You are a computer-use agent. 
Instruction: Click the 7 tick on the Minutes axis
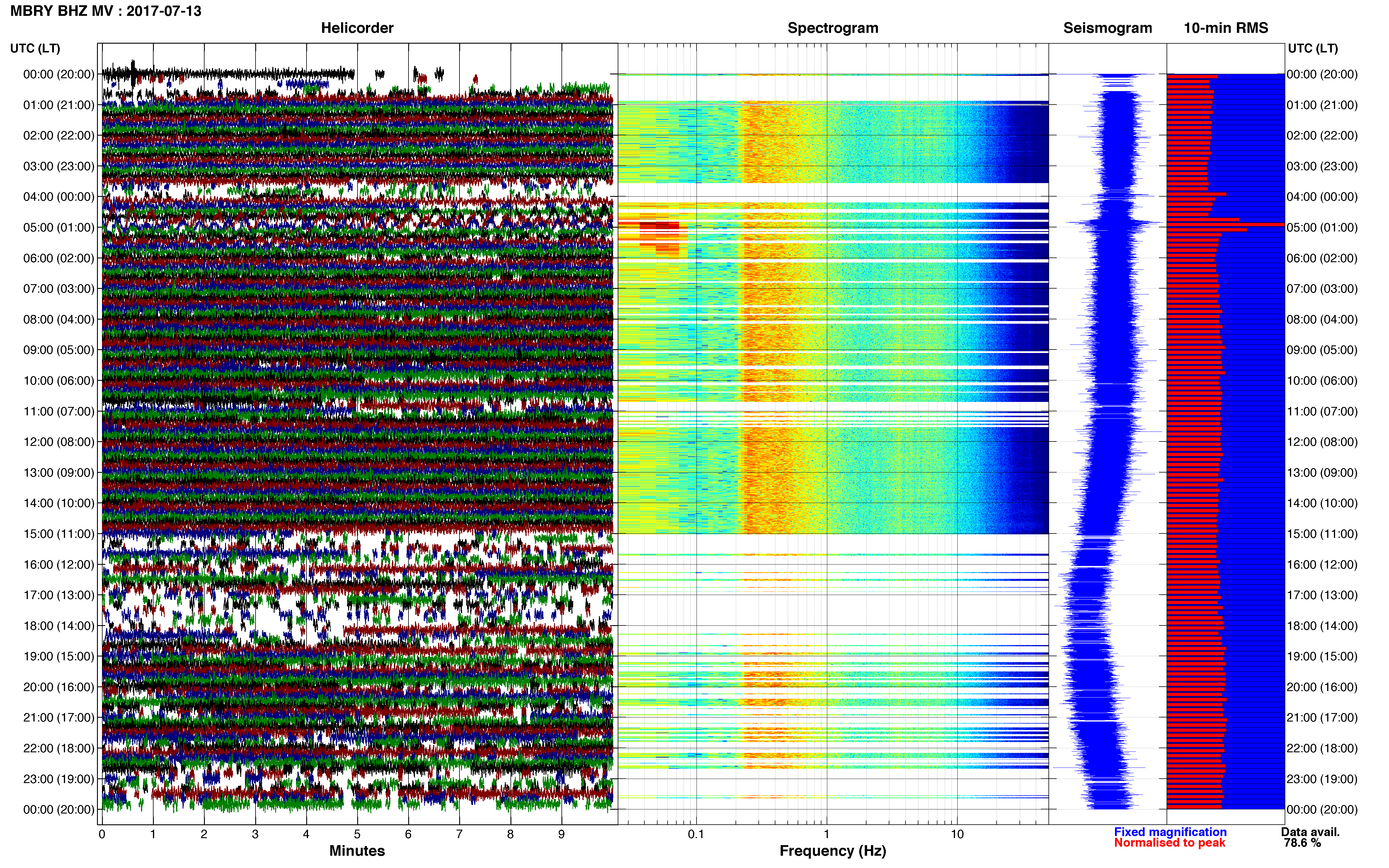[x=459, y=834]
